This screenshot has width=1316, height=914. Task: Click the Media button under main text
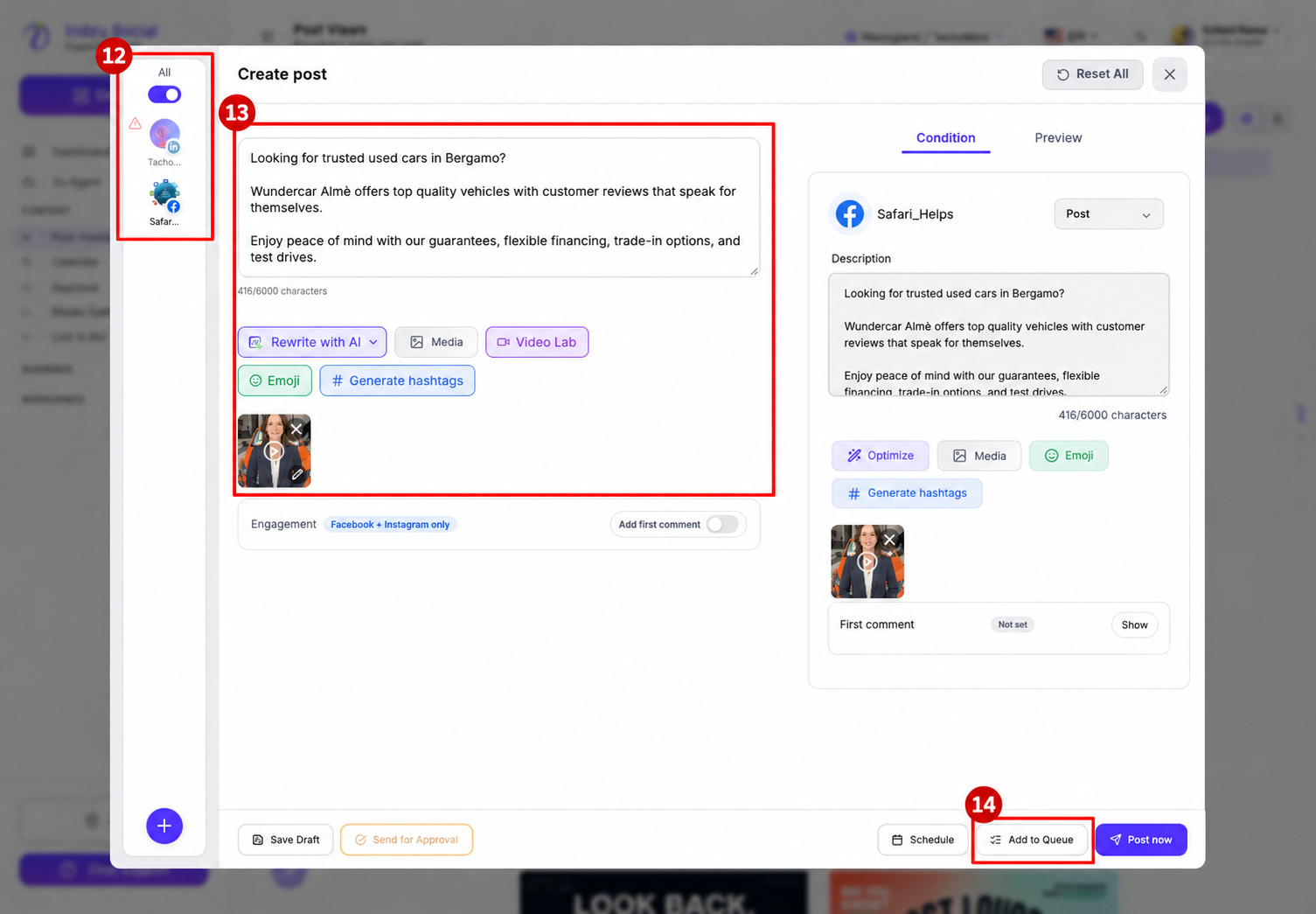436,342
